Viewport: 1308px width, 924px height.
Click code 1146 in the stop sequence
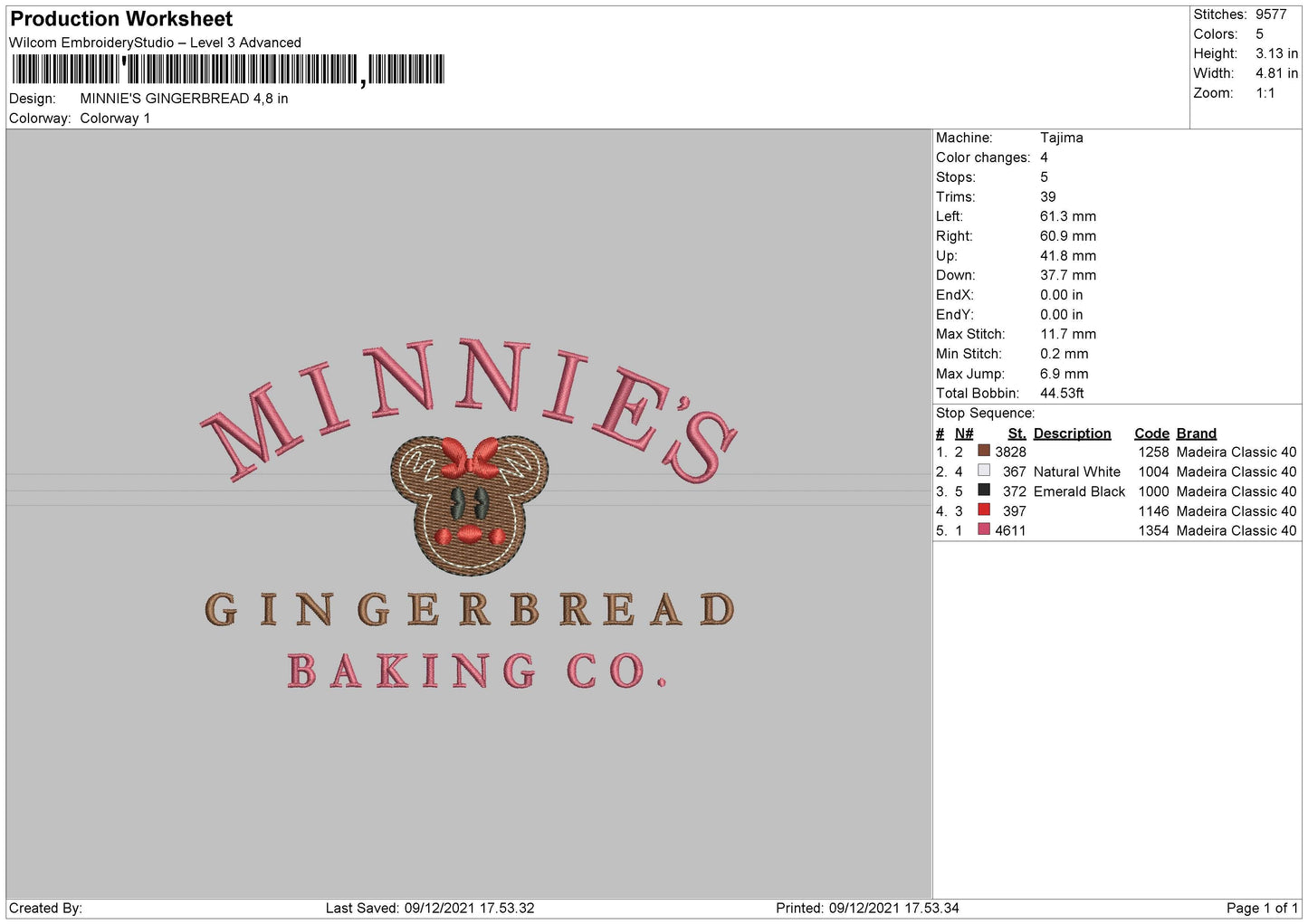click(x=1153, y=511)
